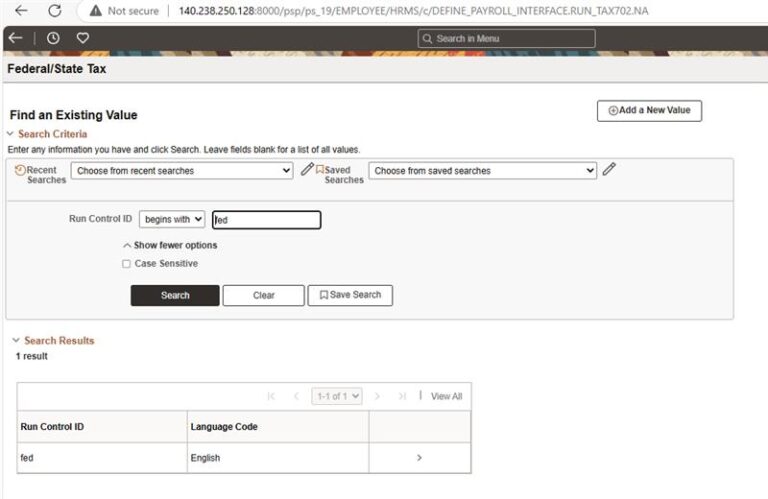Enable the Case Sensitive checkbox
Viewport: 768px width, 499px height.
pyautogui.click(x=126, y=264)
